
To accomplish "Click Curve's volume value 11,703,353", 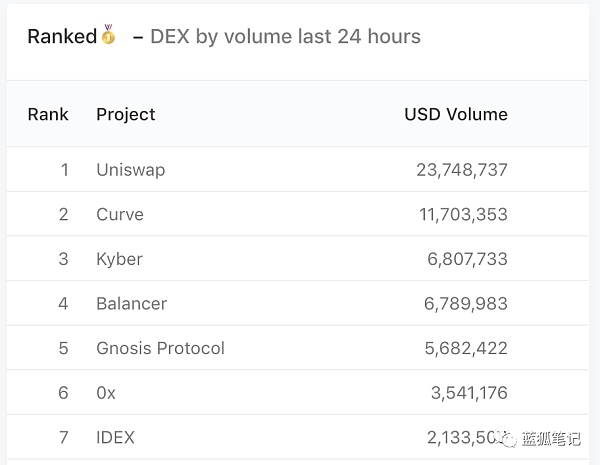I will click(461, 214).
